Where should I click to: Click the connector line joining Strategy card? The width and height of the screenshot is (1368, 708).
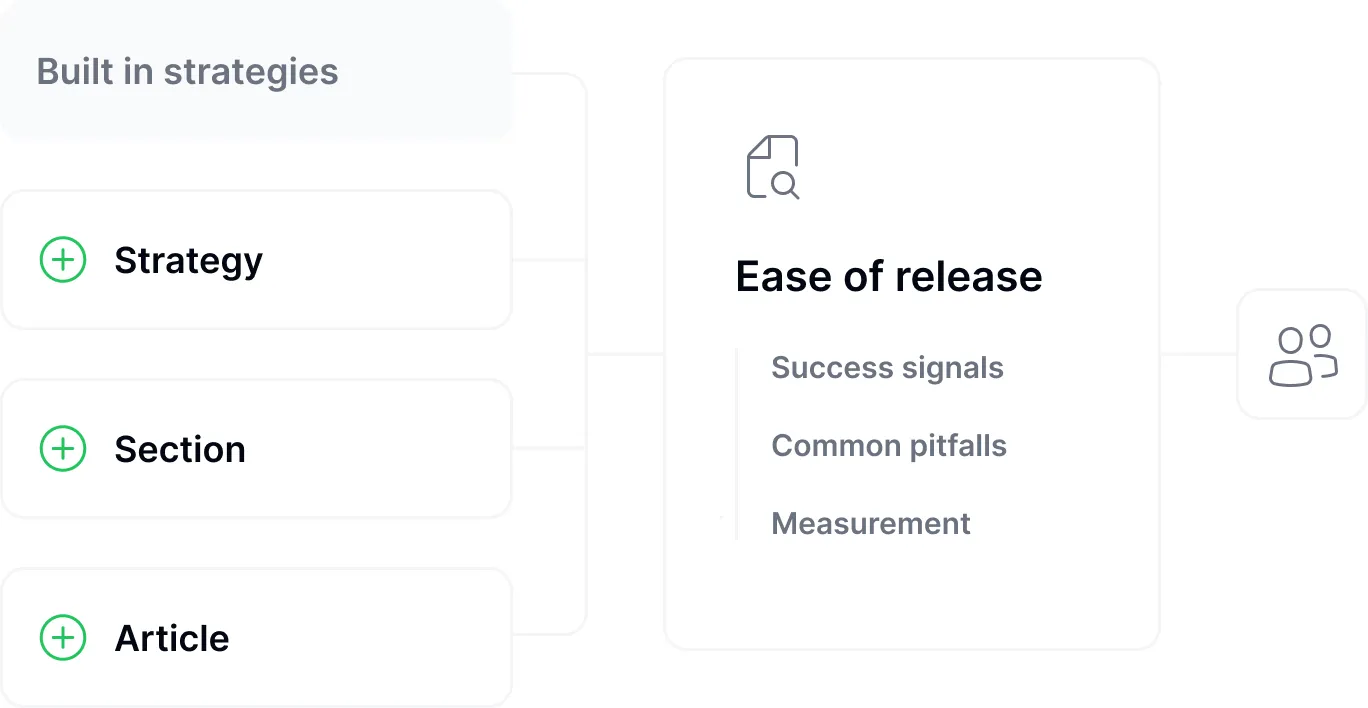pos(548,260)
